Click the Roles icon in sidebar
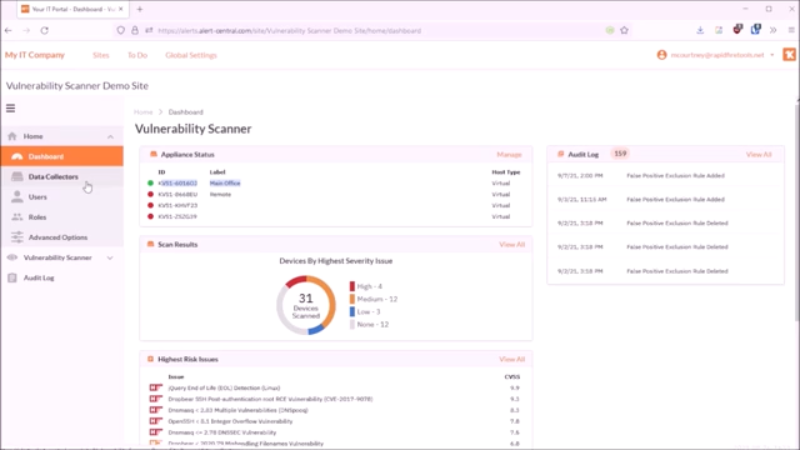The width and height of the screenshot is (800, 450). [16, 217]
